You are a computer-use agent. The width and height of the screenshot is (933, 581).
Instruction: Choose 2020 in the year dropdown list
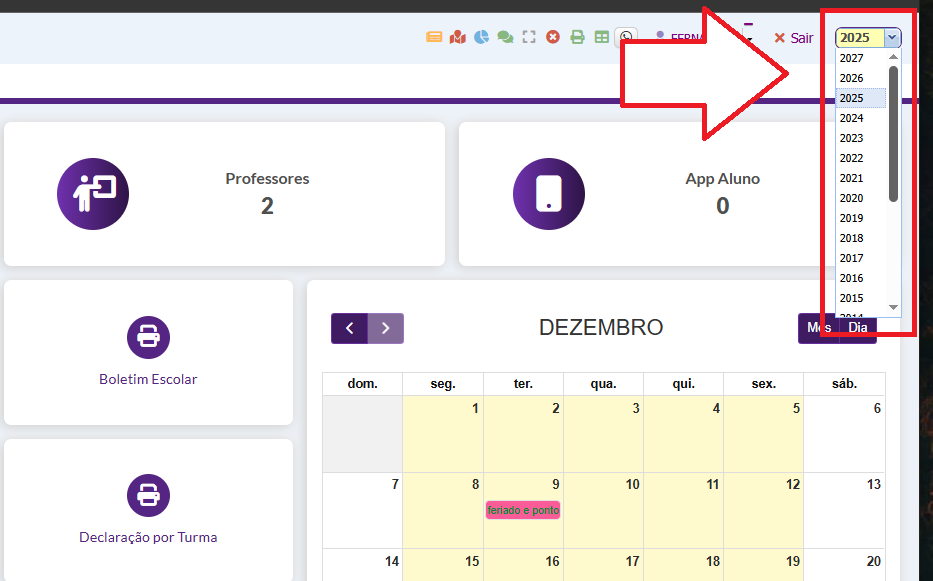point(852,198)
